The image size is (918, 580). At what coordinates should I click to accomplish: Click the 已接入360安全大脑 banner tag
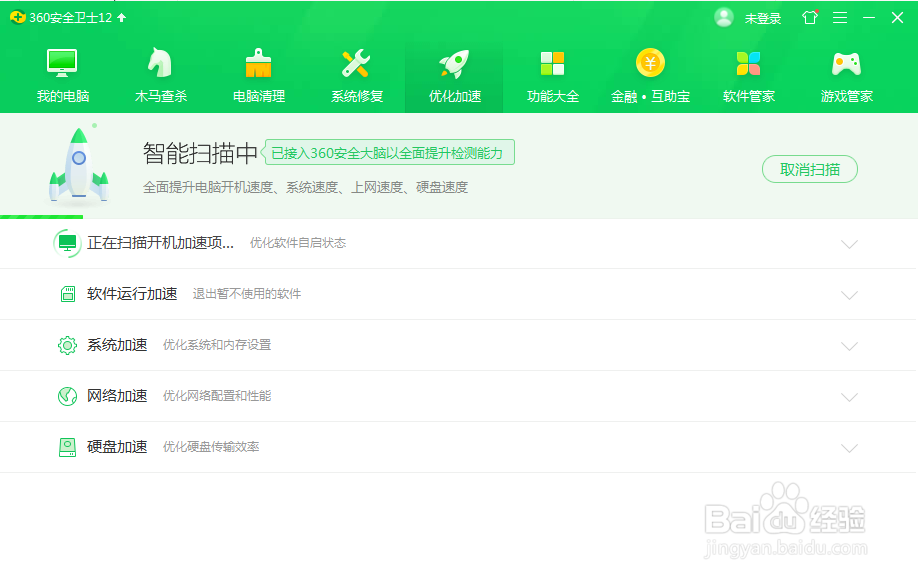(388, 152)
